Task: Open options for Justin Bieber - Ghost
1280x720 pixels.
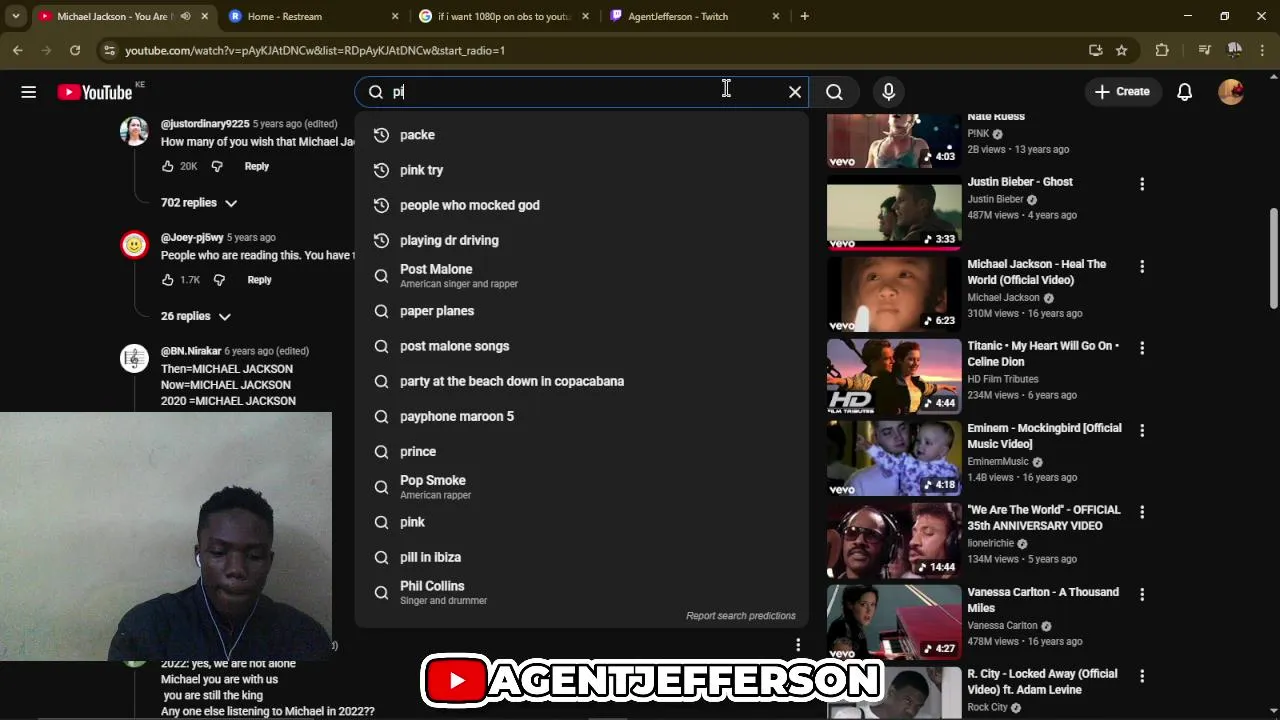Action: point(1142,184)
